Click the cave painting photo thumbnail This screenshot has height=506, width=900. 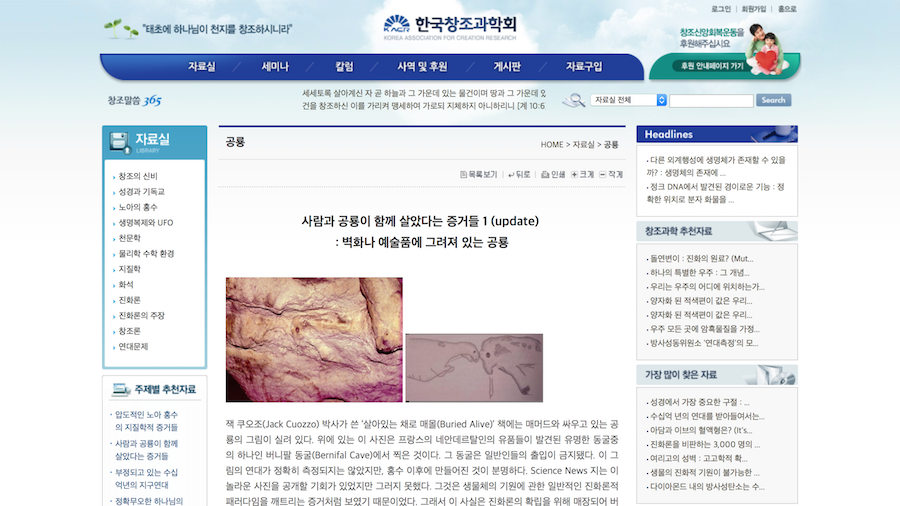pos(313,326)
